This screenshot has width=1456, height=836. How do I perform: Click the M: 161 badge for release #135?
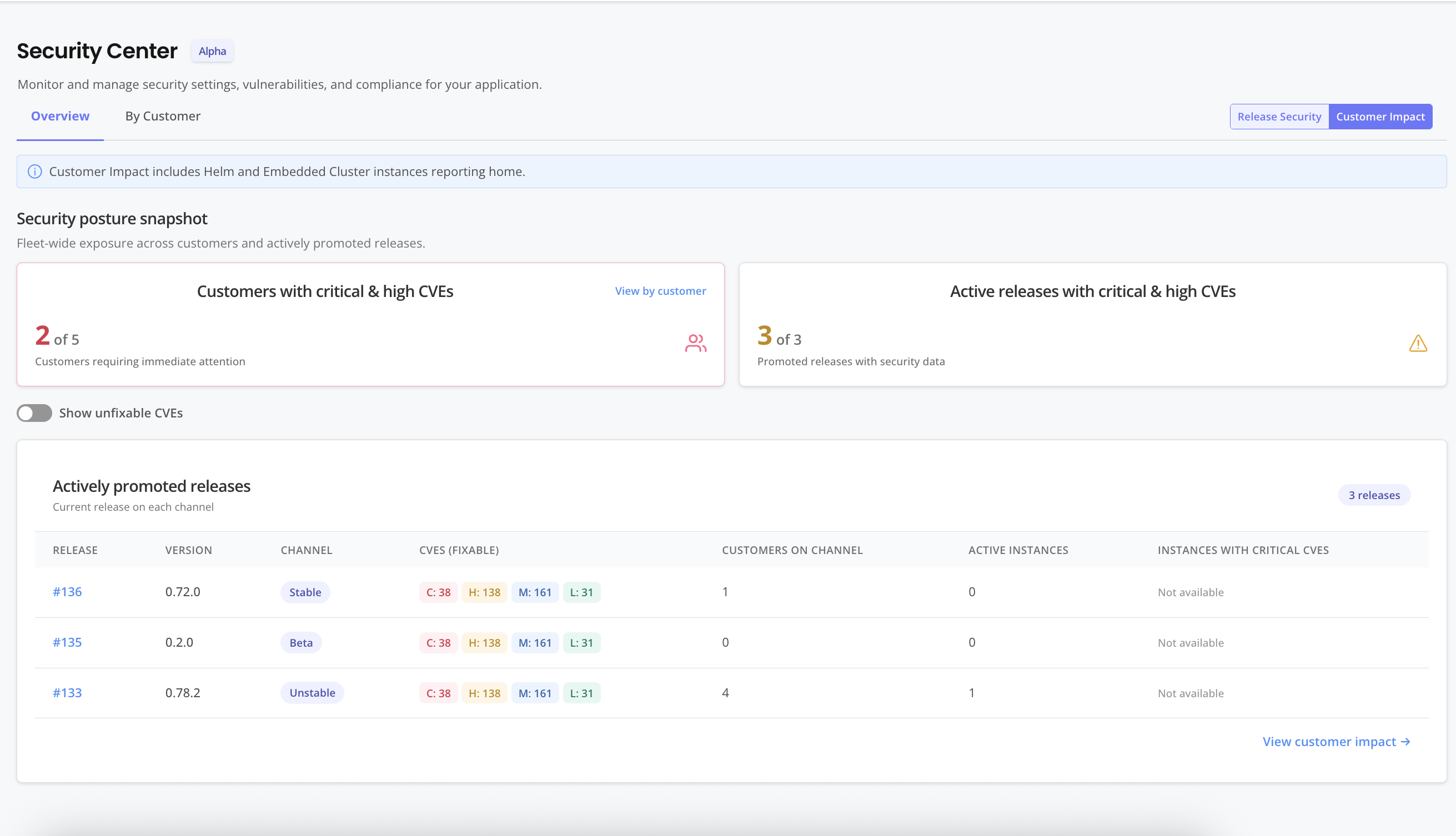(535, 642)
